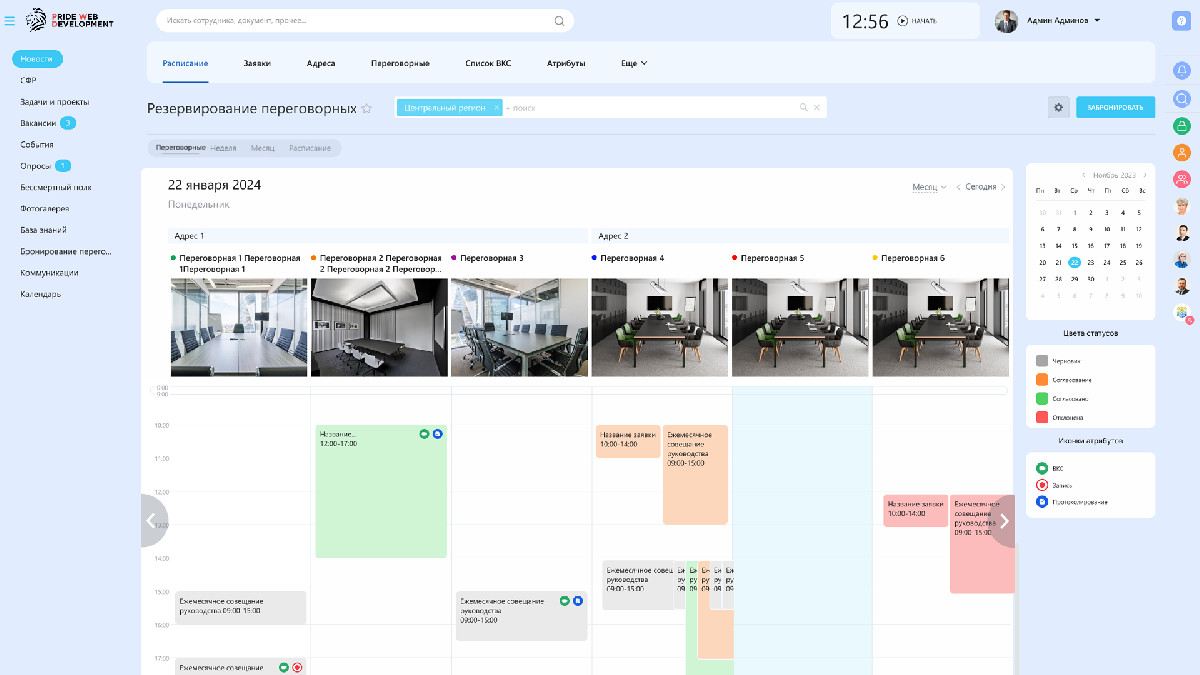Switch view mode to Месяц in the view switcher

point(263,148)
